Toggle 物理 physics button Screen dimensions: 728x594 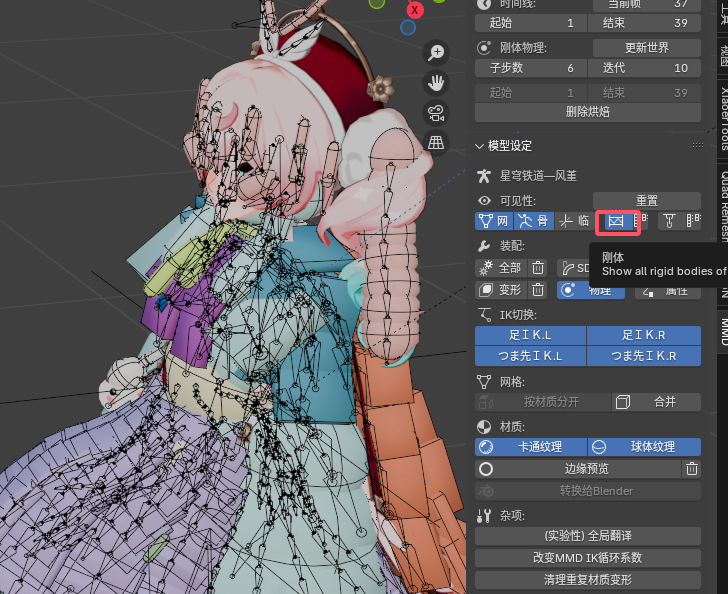click(x=591, y=290)
